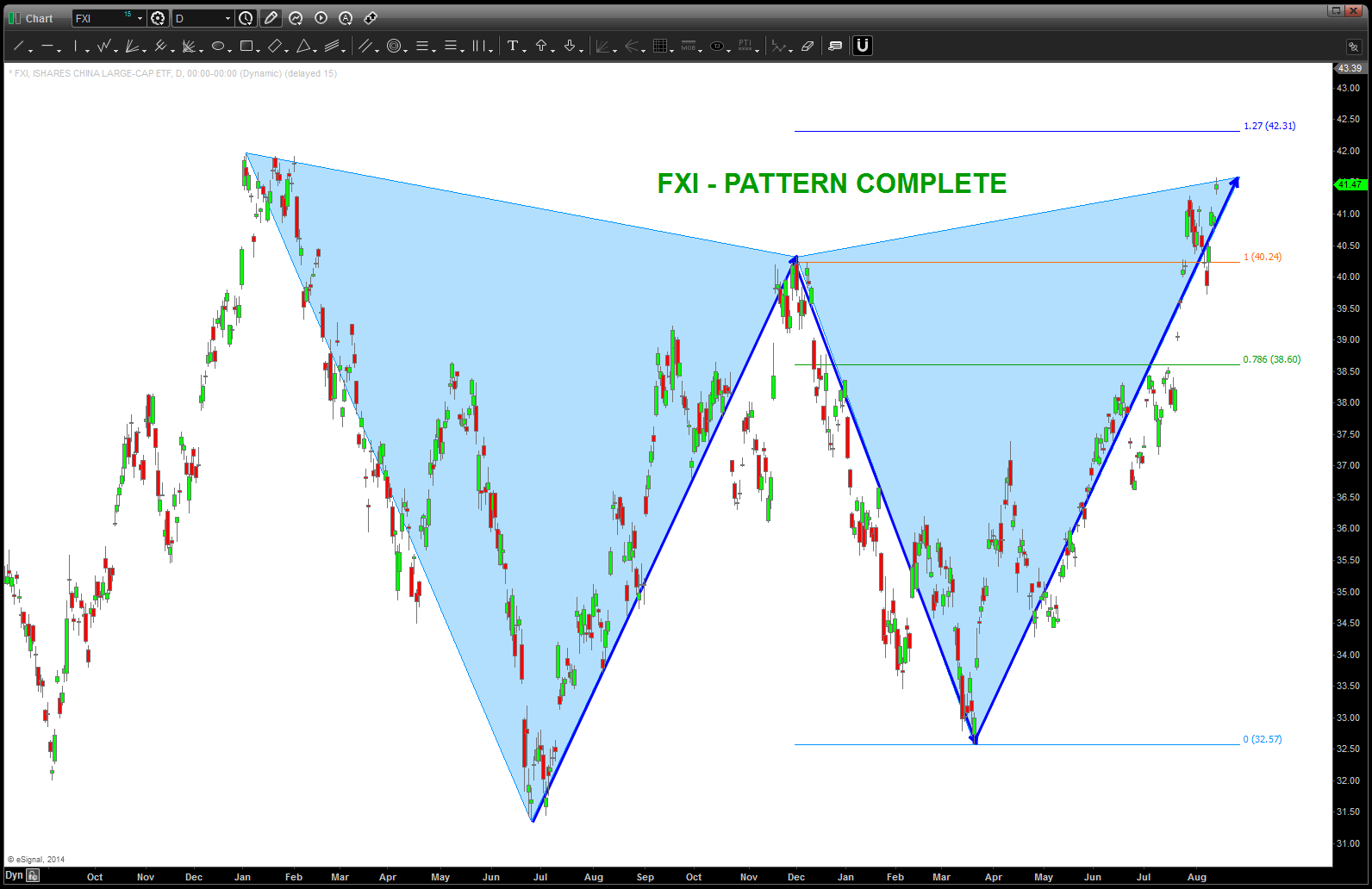Click the Chart window title label
1372x889 pixels.
tap(39, 18)
